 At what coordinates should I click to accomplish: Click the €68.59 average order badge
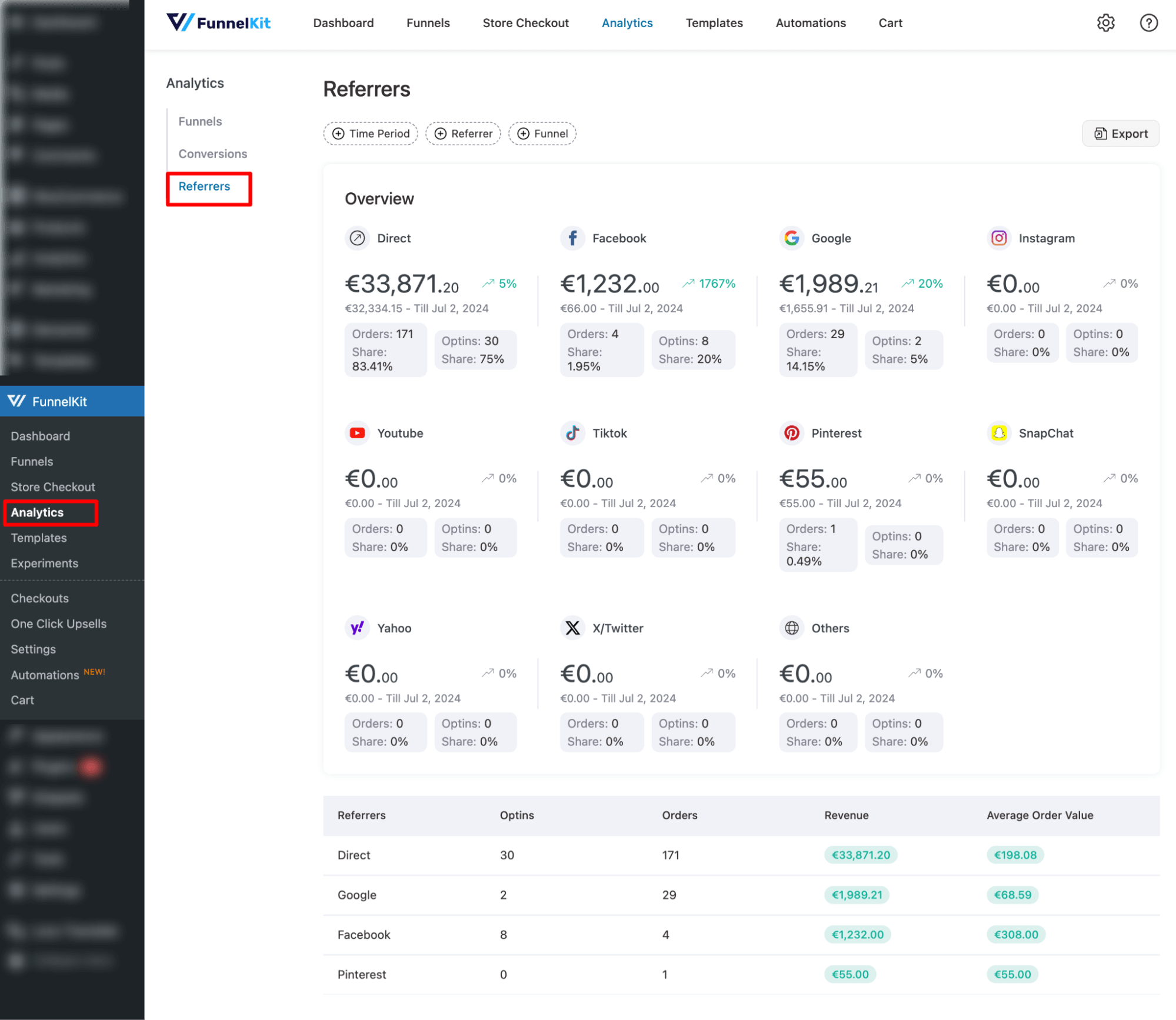tap(1012, 895)
